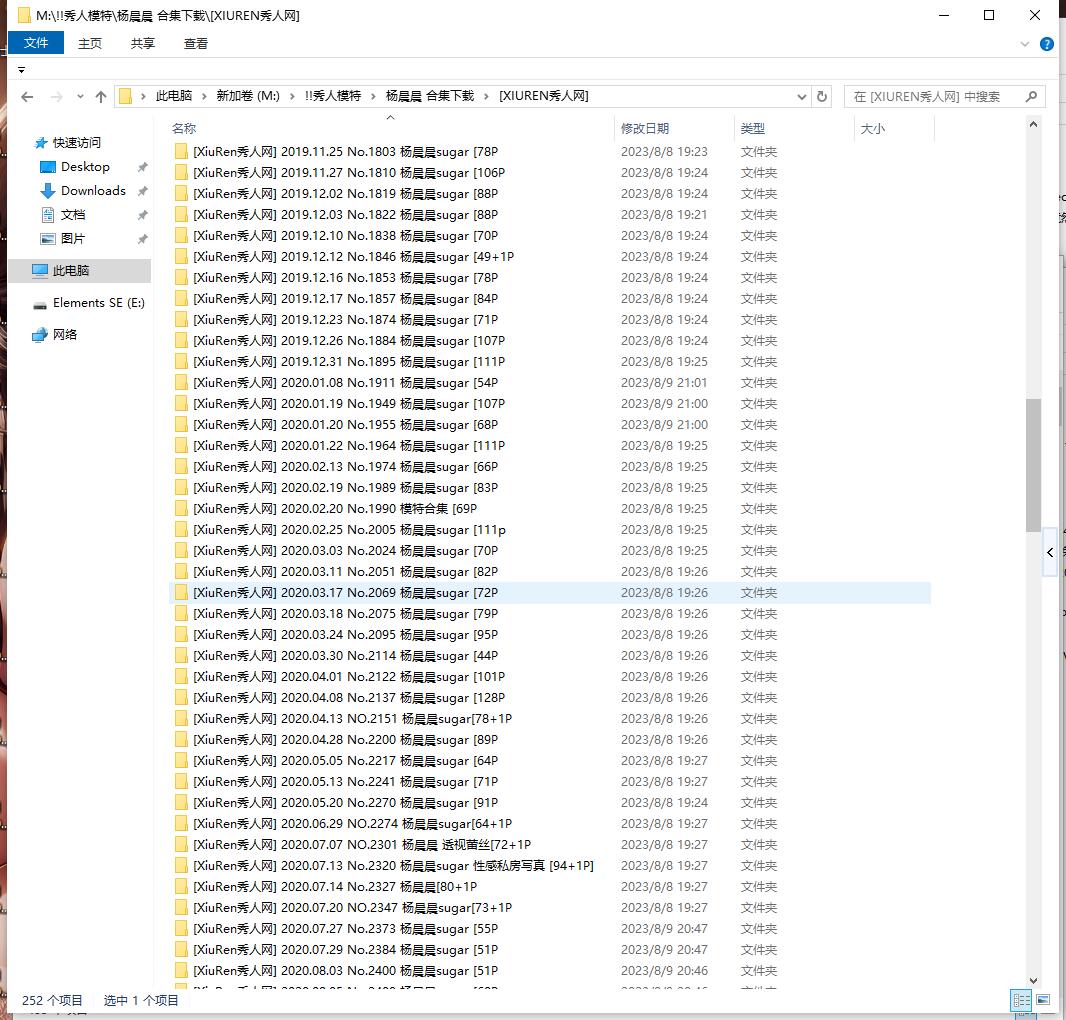
Task: Select folder 2020.07.07 NO.2301 [72+1P
Action: point(362,845)
